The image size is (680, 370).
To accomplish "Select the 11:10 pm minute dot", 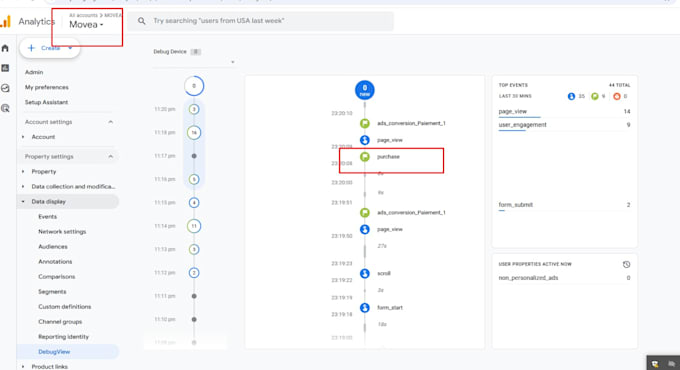I will point(194,320).
